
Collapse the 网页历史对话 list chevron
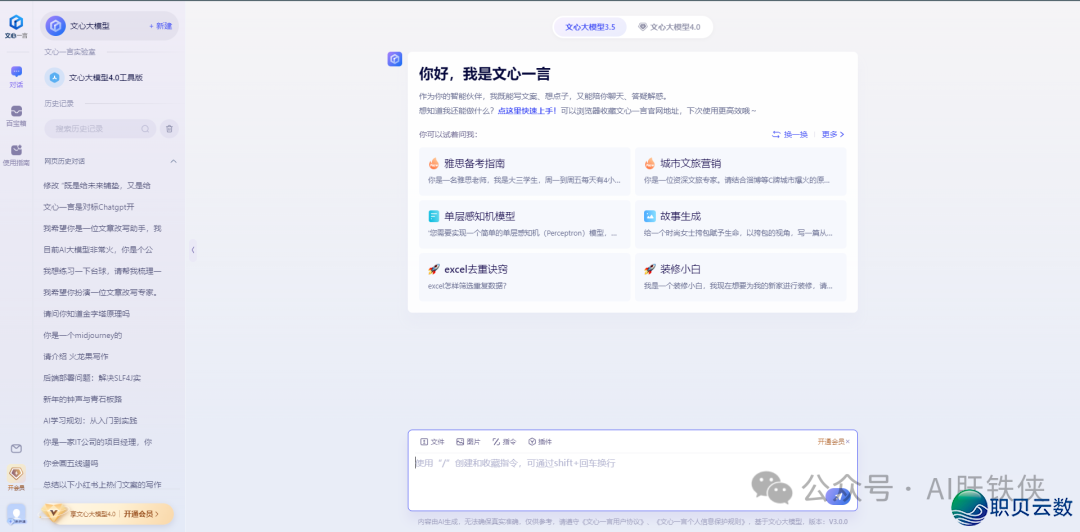[x=174, y=161]
